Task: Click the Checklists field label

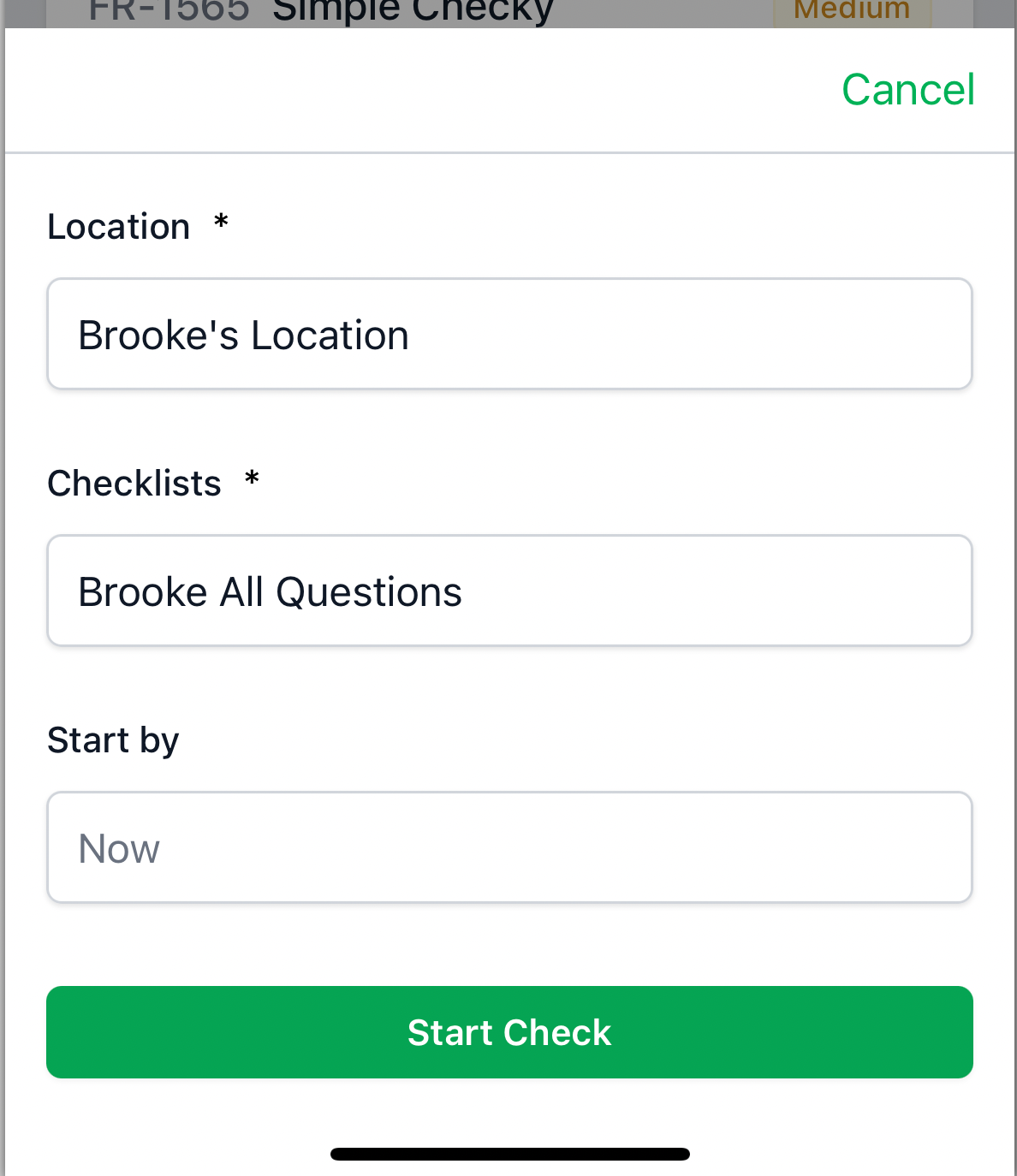Action: [x=134, y=484]
